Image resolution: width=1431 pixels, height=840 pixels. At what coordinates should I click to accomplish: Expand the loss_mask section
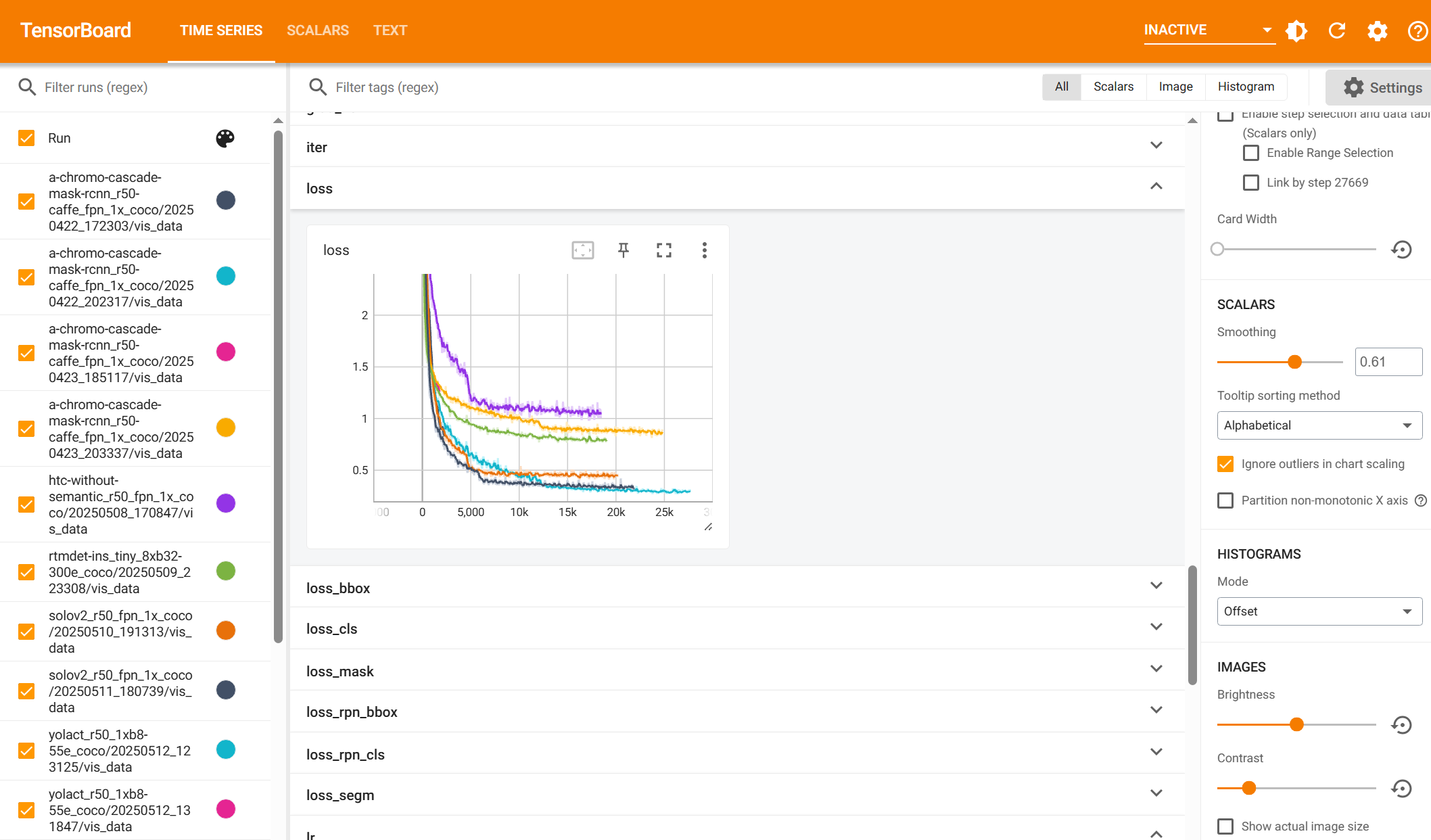1156,669
